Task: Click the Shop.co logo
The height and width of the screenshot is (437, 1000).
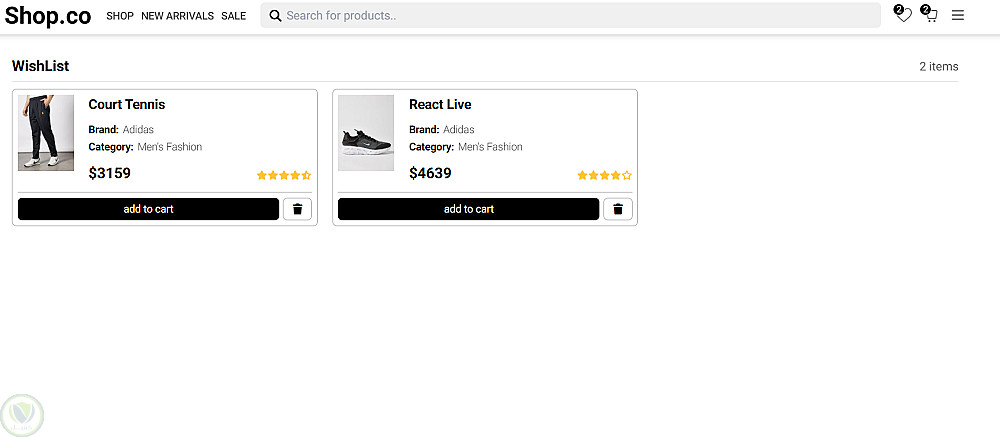Action: [x=48, y=16]
